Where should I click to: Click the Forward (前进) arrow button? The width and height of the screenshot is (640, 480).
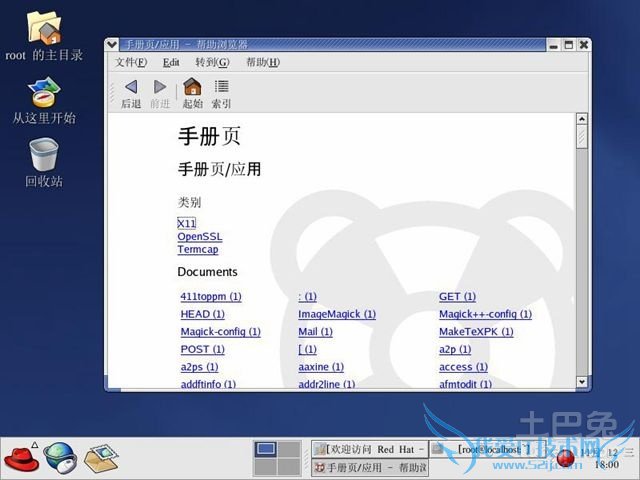click(160, 94)
